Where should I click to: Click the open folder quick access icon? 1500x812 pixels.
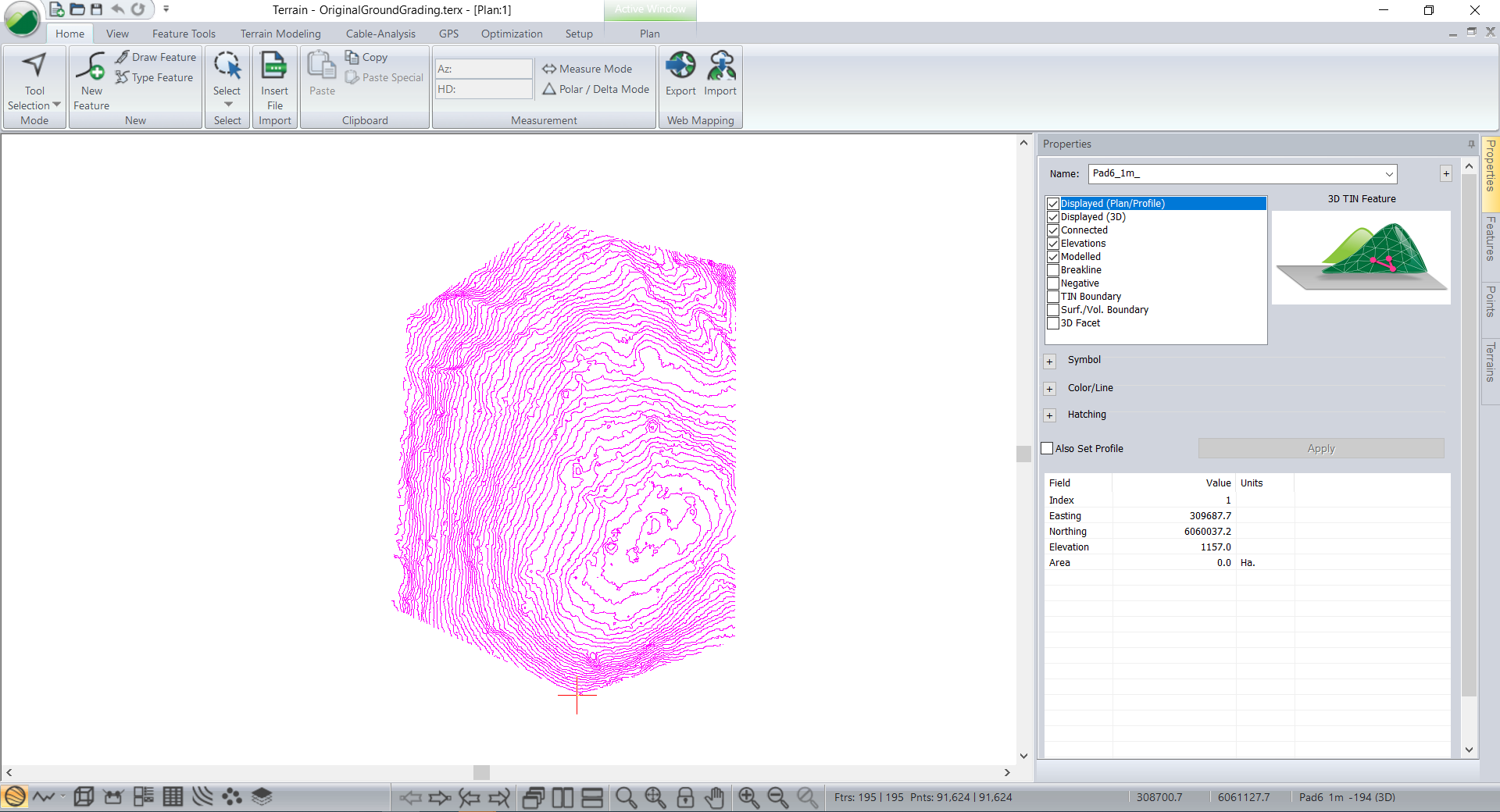coord(77,9)
